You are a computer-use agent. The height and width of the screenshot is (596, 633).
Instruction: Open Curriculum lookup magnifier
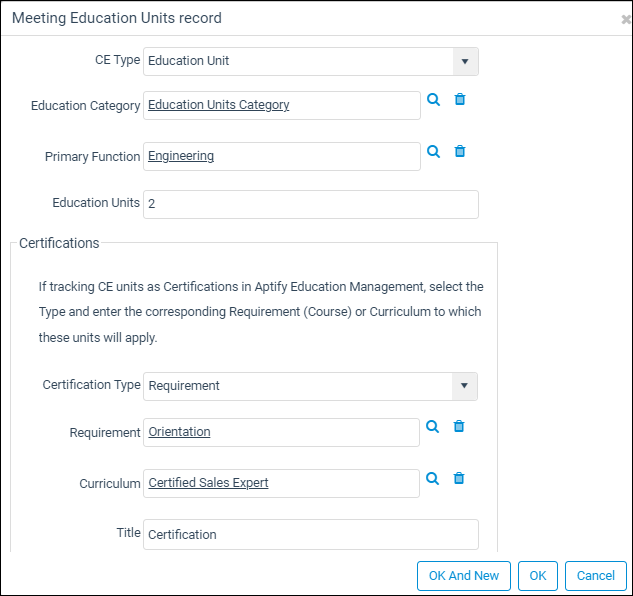[432, 478]
